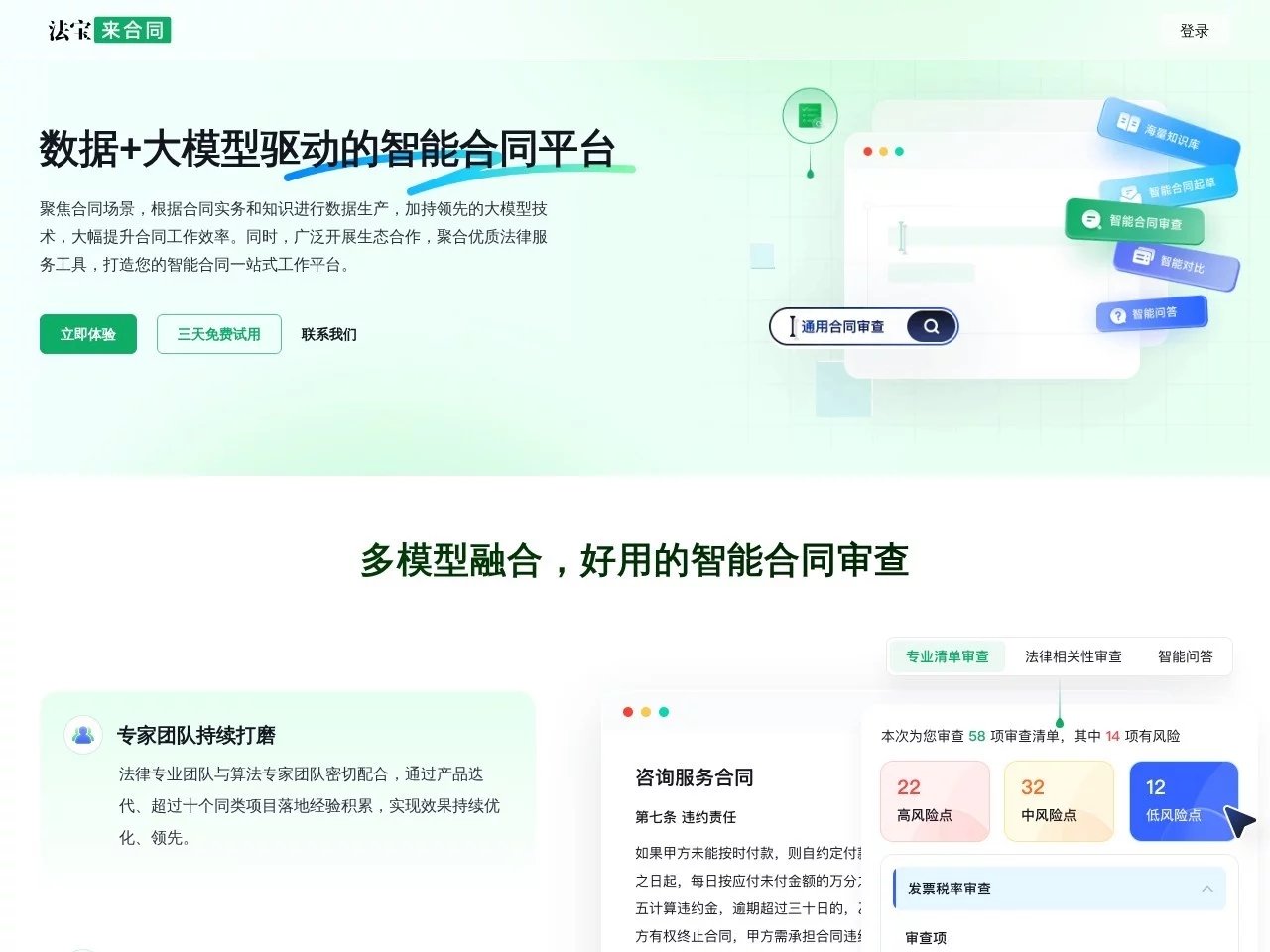Click the expert team avatar icon
The image size is (1270, 952).
coord(83,735)
